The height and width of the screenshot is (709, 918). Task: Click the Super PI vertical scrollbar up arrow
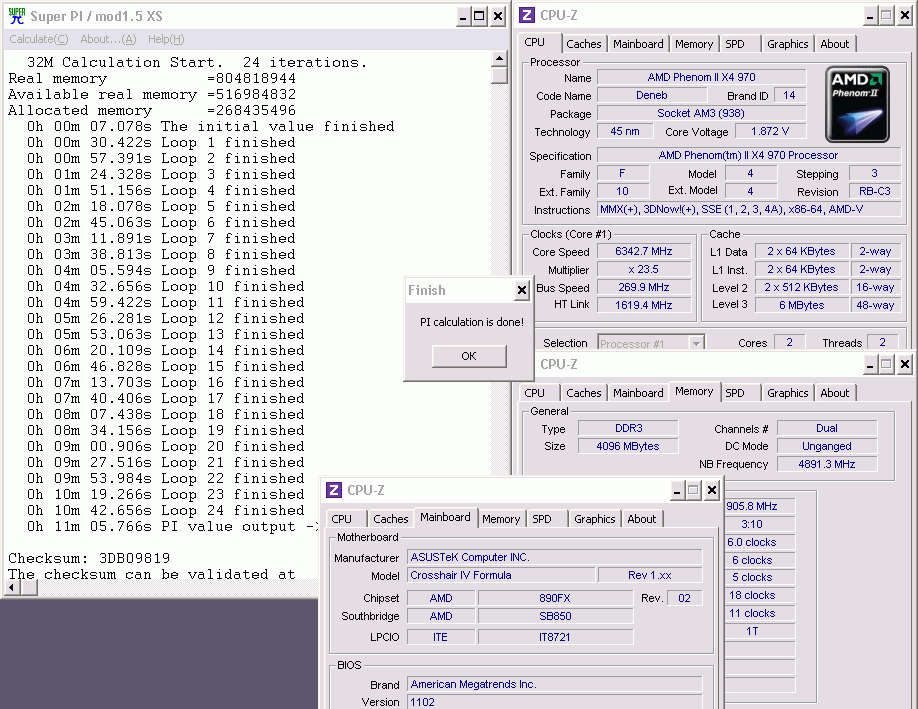tap(499, 58)
